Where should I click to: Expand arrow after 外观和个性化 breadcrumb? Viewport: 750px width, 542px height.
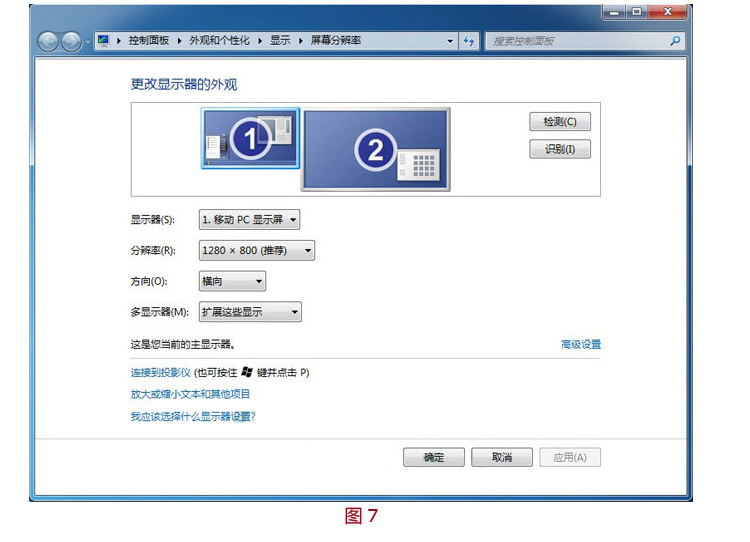[260, 41]
